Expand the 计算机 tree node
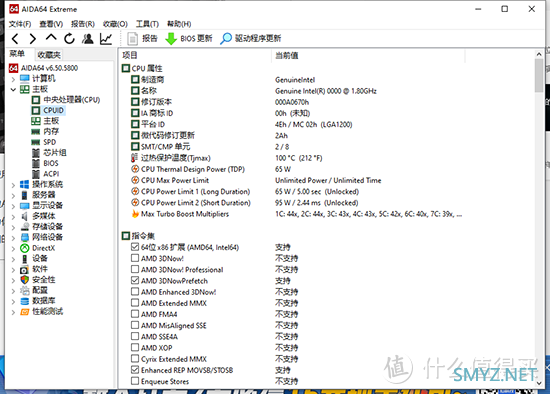 point(13,79)
